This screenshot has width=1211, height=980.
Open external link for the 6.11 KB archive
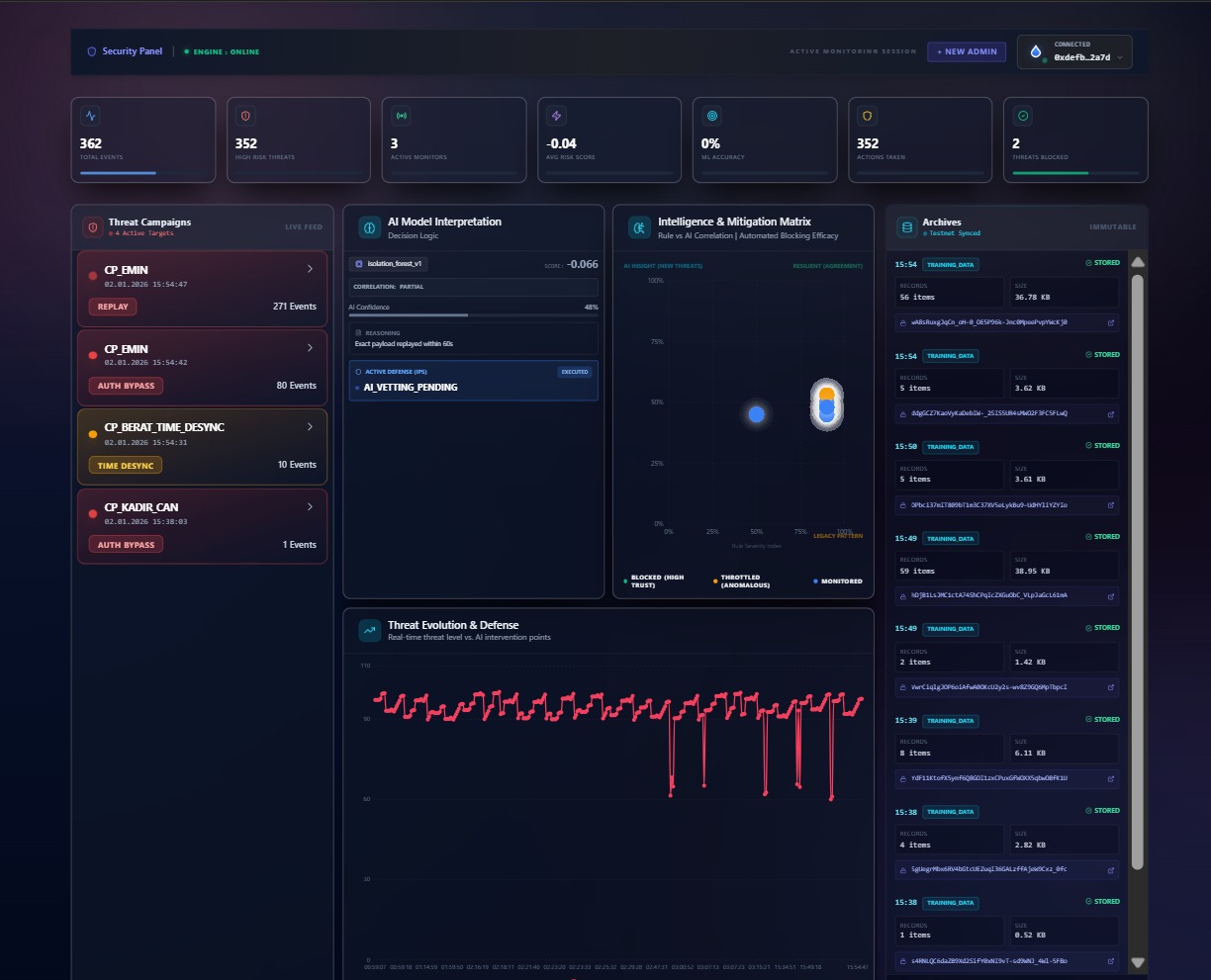[x=1110, y=778]
